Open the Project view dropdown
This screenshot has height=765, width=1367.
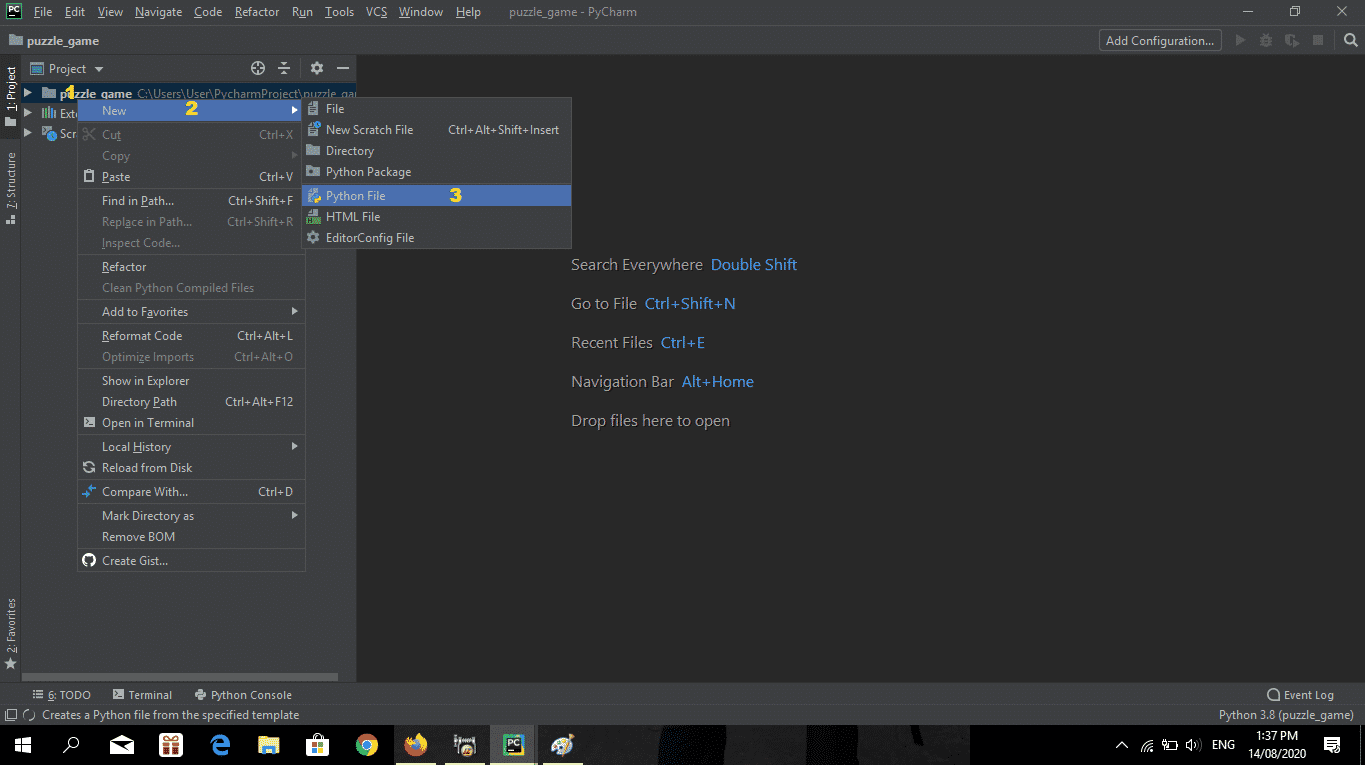(70, 68)
